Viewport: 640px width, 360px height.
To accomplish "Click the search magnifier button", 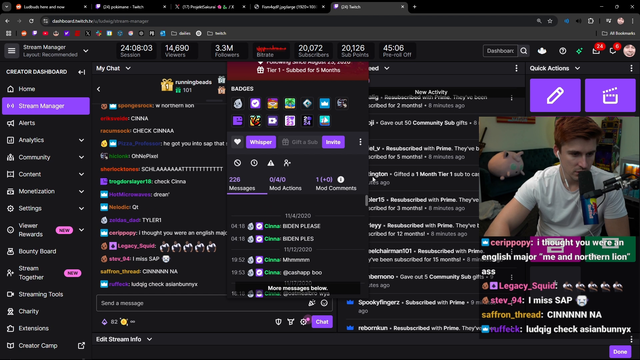I will pos(524,51).
